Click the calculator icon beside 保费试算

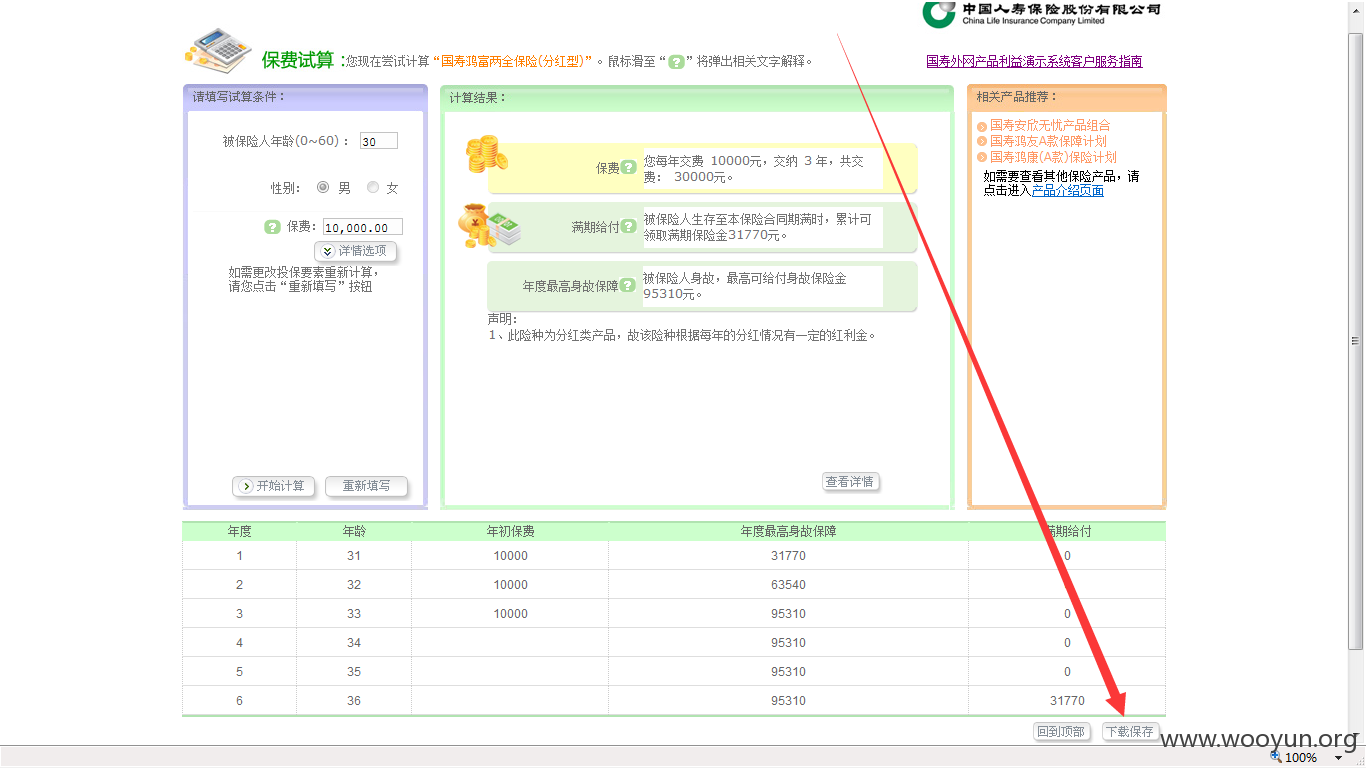[217, 50]
